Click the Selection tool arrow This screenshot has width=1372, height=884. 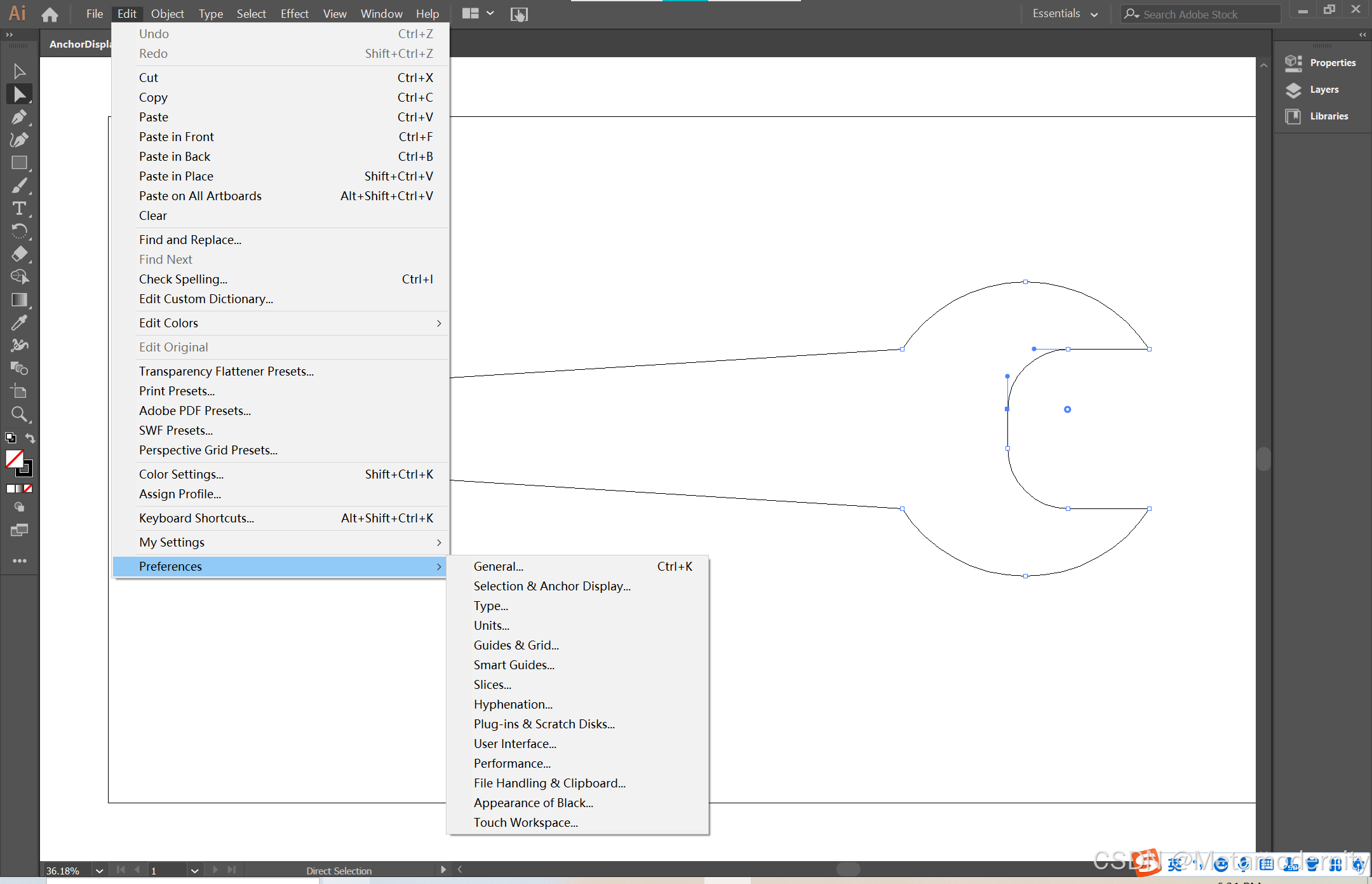click(19, 71)
